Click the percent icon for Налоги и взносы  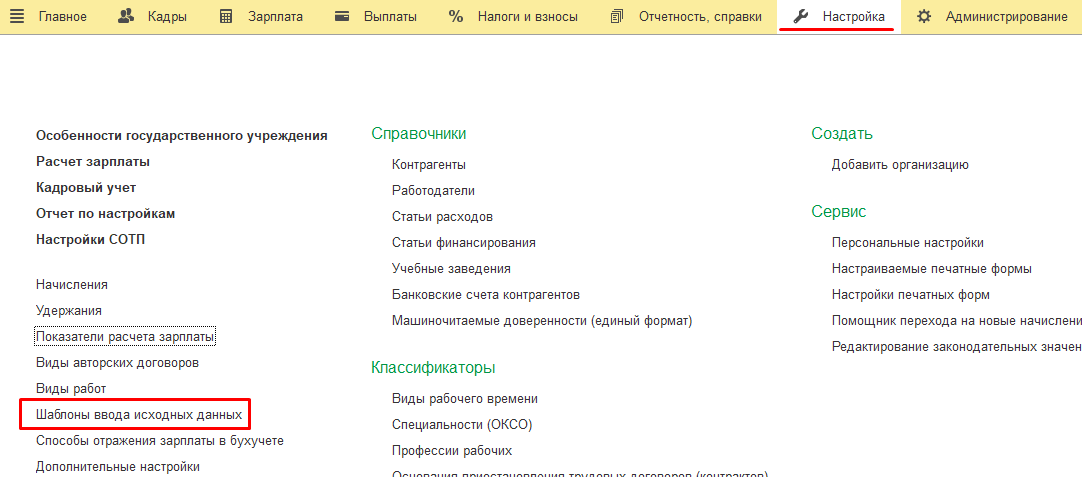pos(456,17)
